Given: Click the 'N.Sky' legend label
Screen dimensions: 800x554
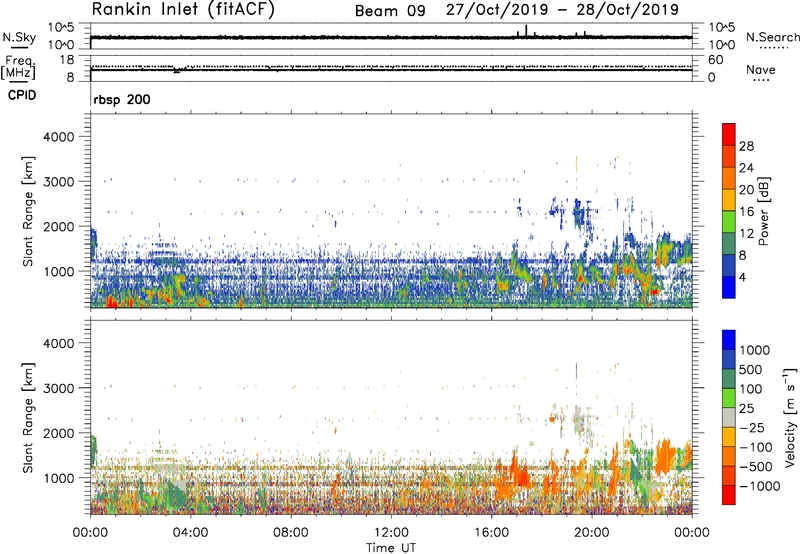Looking at the screenshot, I should 19,38.
